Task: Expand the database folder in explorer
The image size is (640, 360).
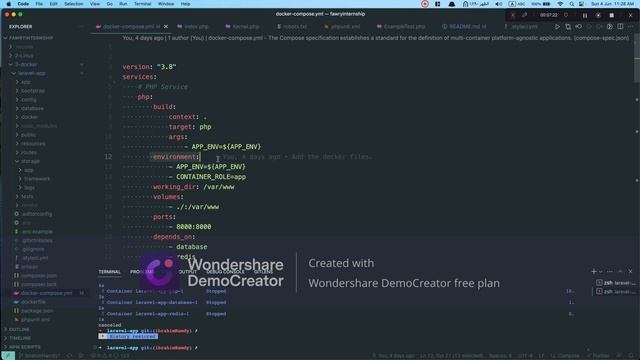Action: pyautogui.click(x=32, y=109)
